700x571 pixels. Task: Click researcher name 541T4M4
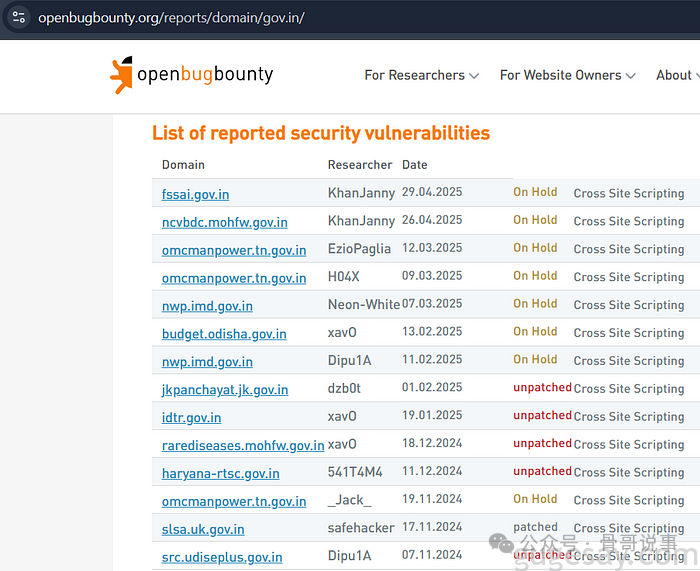tap(355, 472)
